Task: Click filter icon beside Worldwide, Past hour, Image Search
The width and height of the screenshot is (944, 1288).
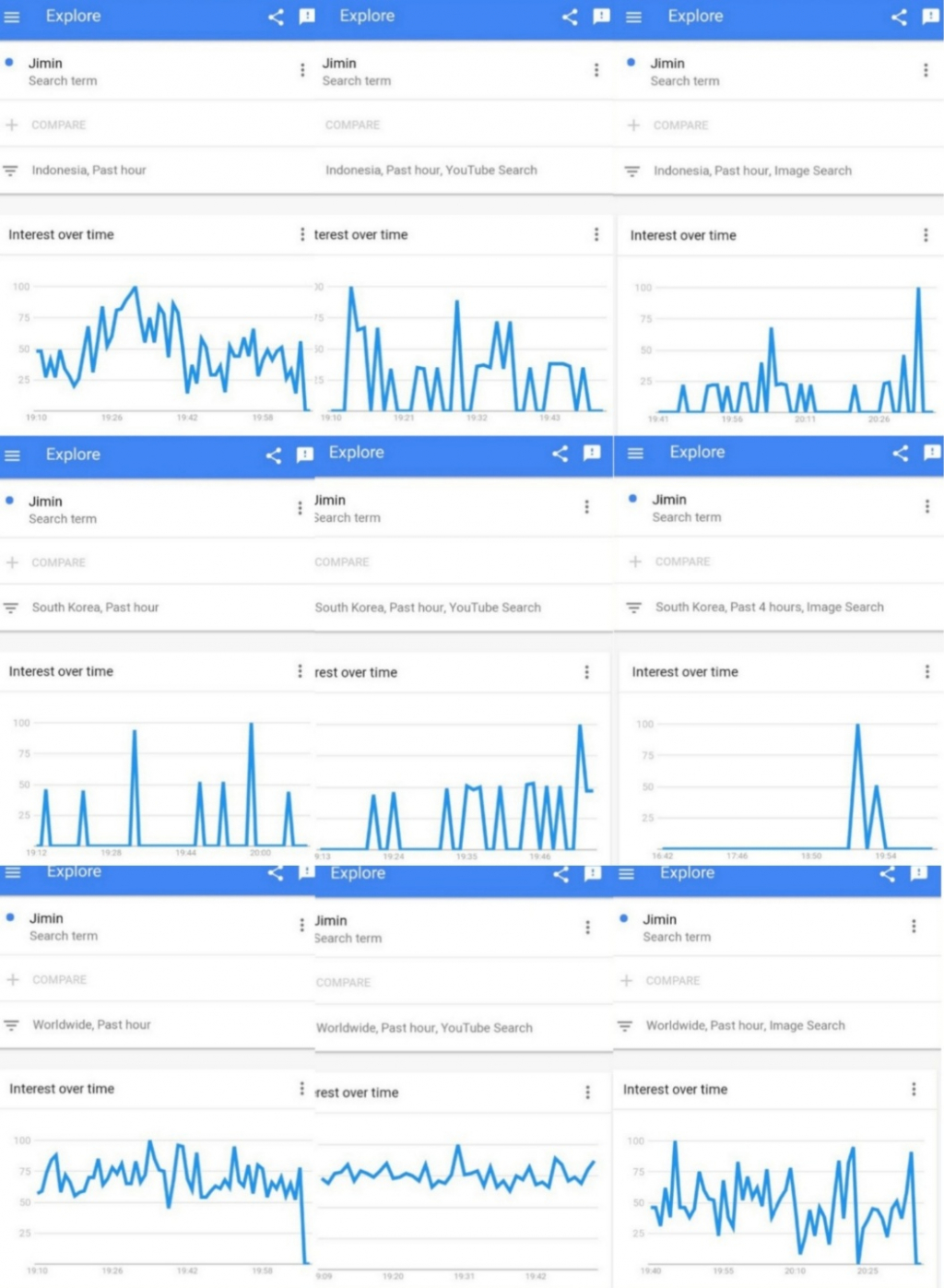Action: point(625,1025)
